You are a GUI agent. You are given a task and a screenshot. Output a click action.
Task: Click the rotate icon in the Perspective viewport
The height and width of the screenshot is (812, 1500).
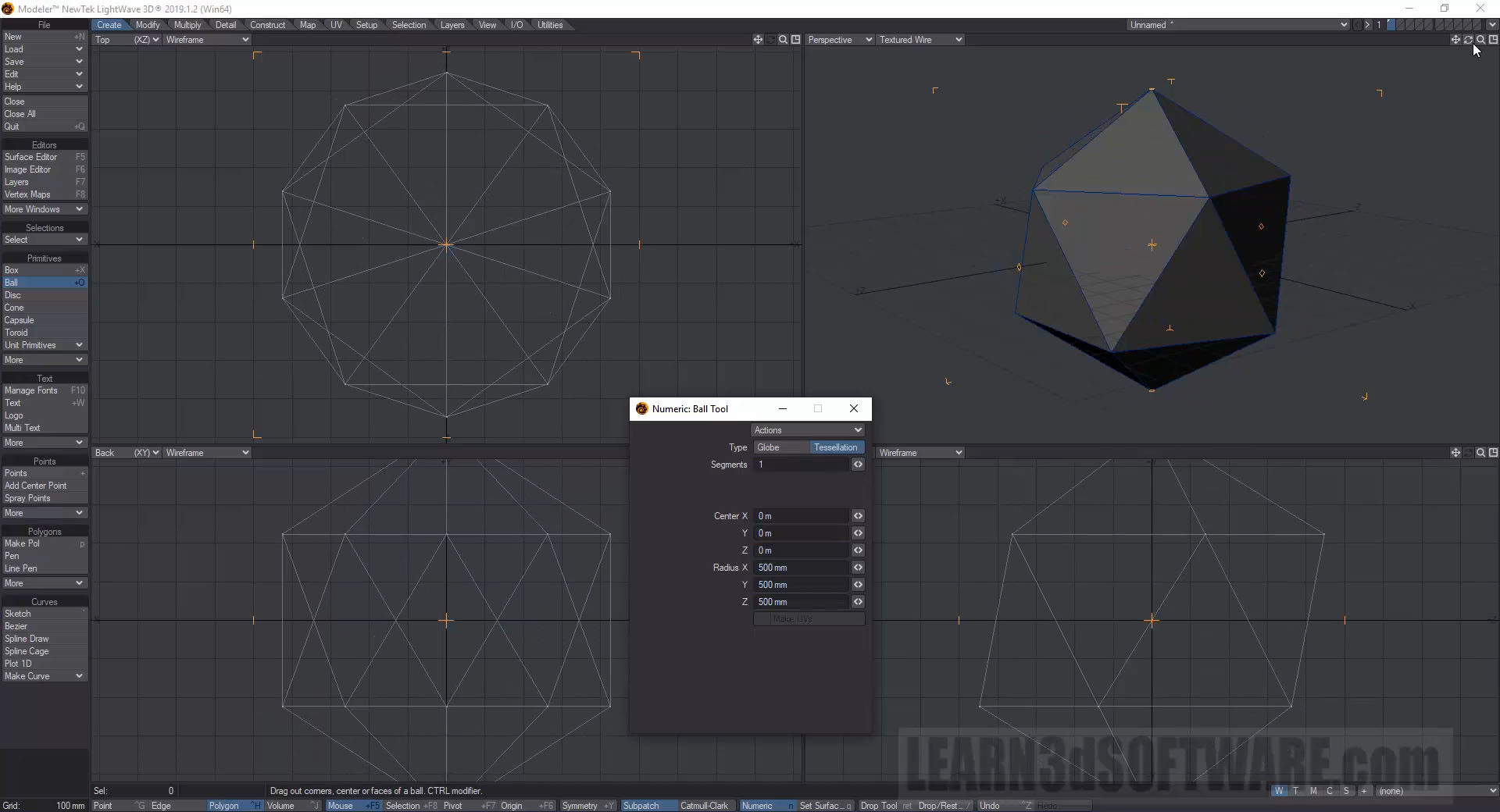[x=1468, y=40]
